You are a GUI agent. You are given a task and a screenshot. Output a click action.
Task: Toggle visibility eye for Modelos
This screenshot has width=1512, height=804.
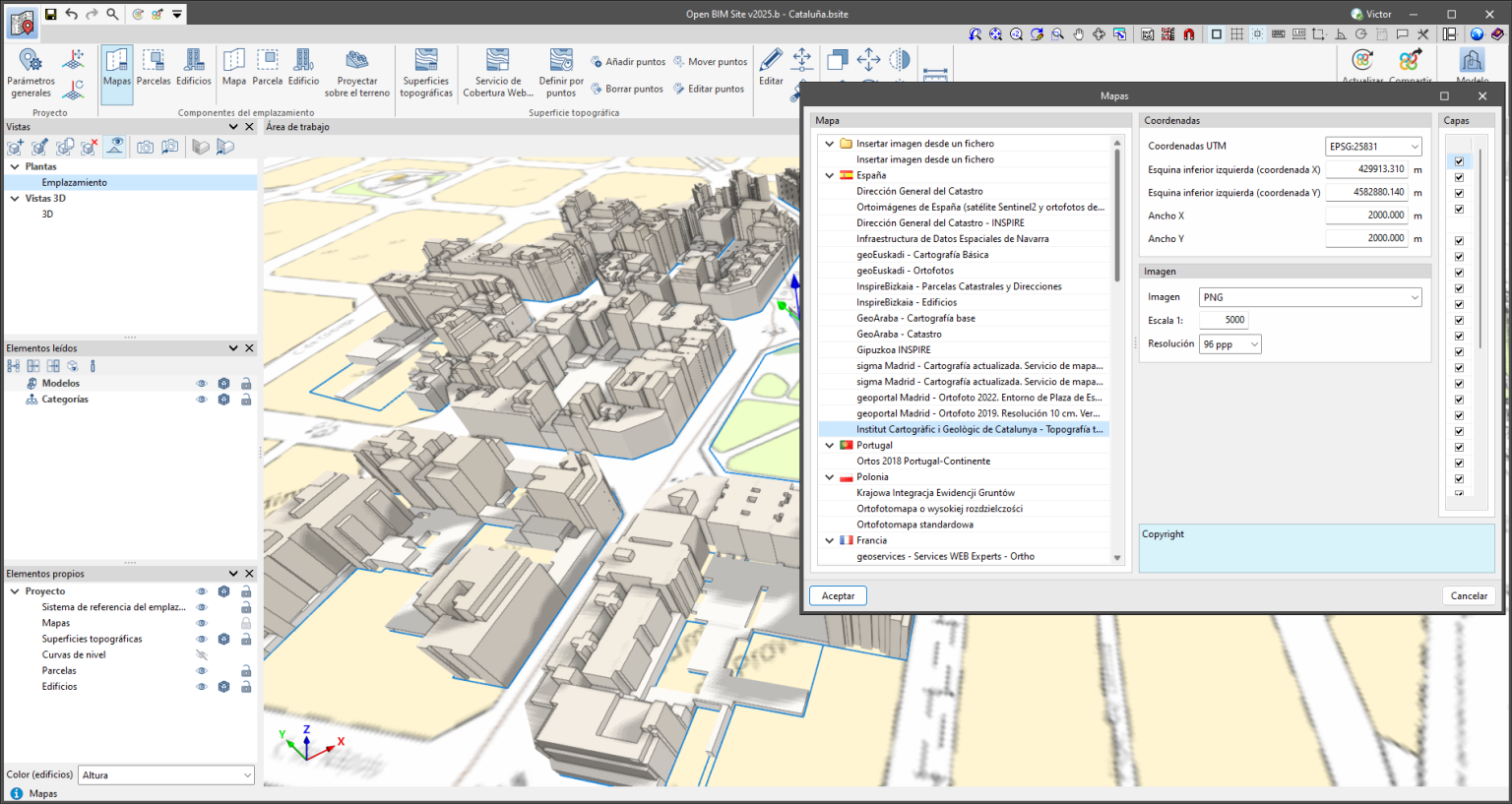point(202,384)
